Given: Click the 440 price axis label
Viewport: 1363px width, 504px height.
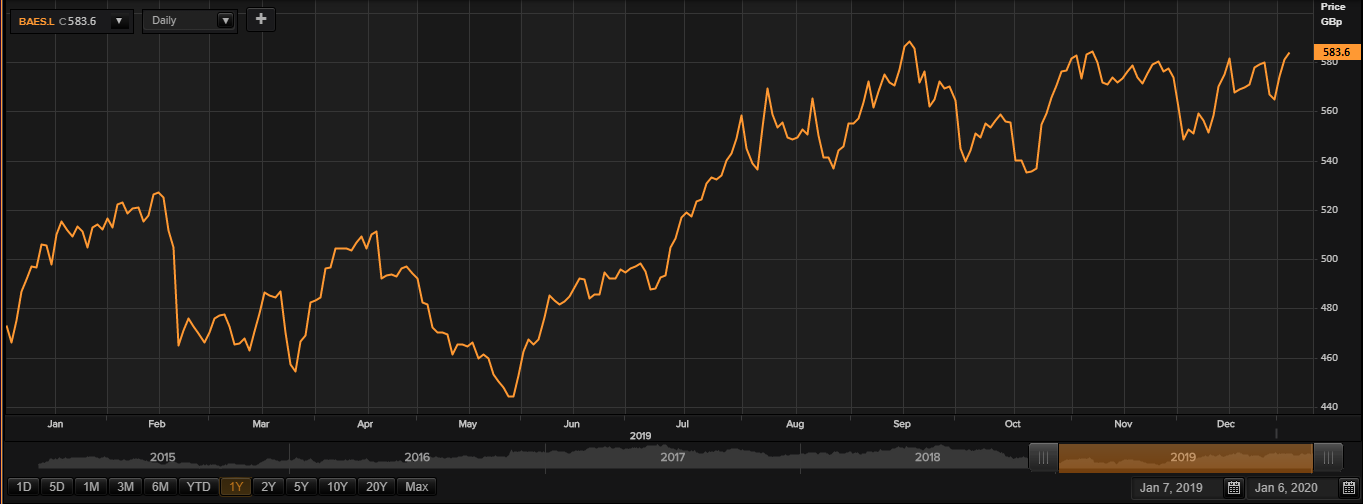Looking at the screenshot, I should pyautogui.click(x=1330, y=407).
